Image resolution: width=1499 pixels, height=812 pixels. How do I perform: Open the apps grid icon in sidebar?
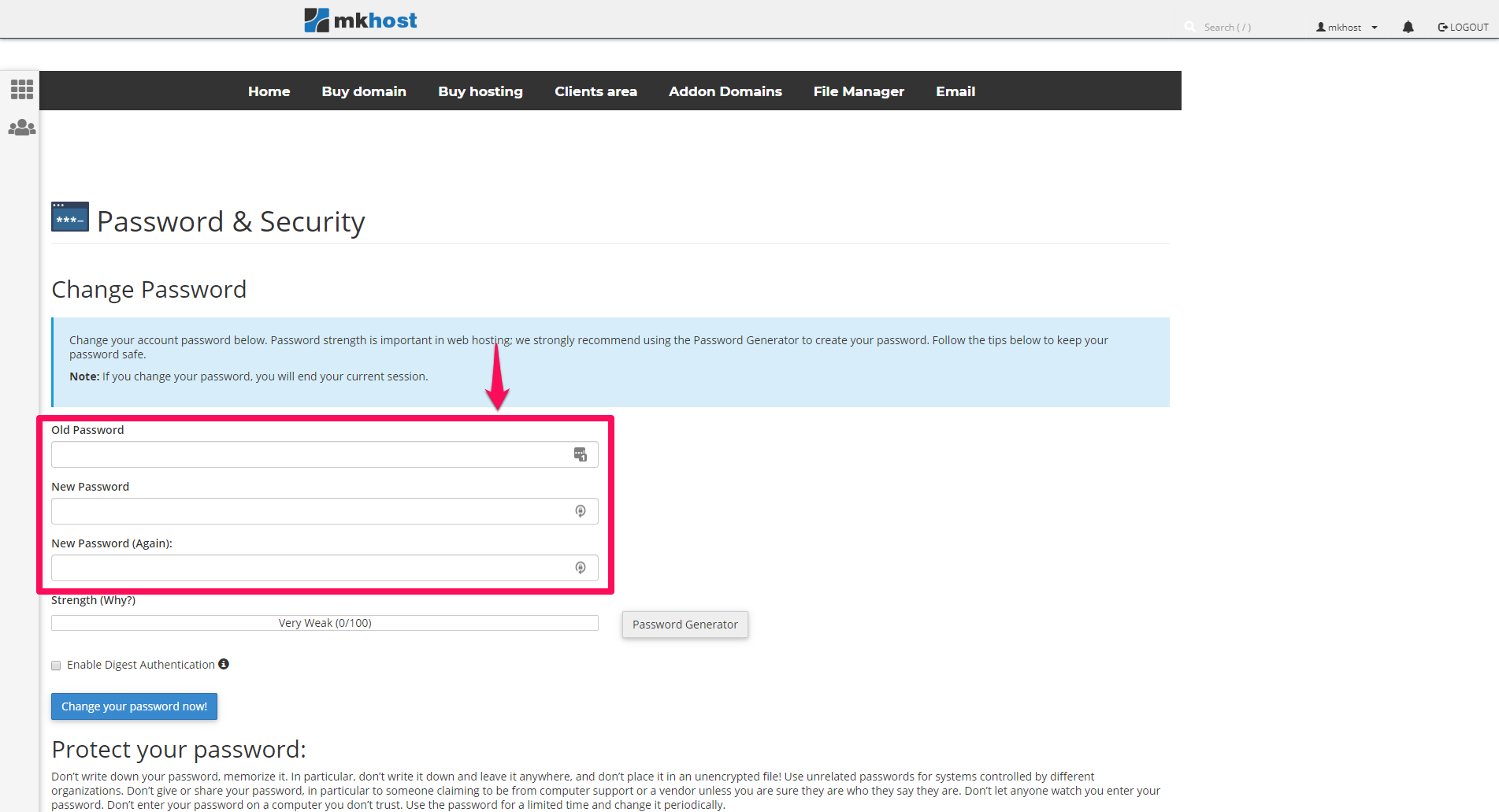[22, 89]
